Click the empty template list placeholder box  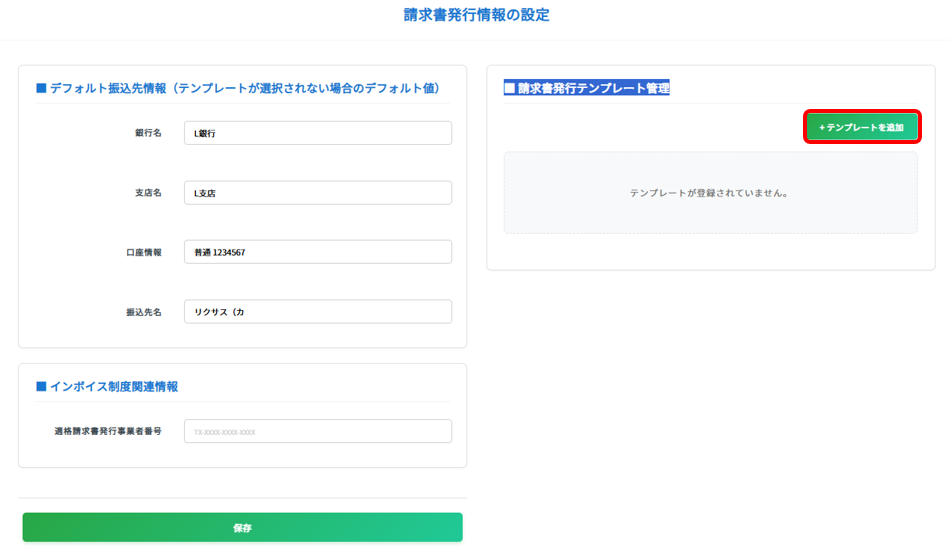tap(710, 193)
